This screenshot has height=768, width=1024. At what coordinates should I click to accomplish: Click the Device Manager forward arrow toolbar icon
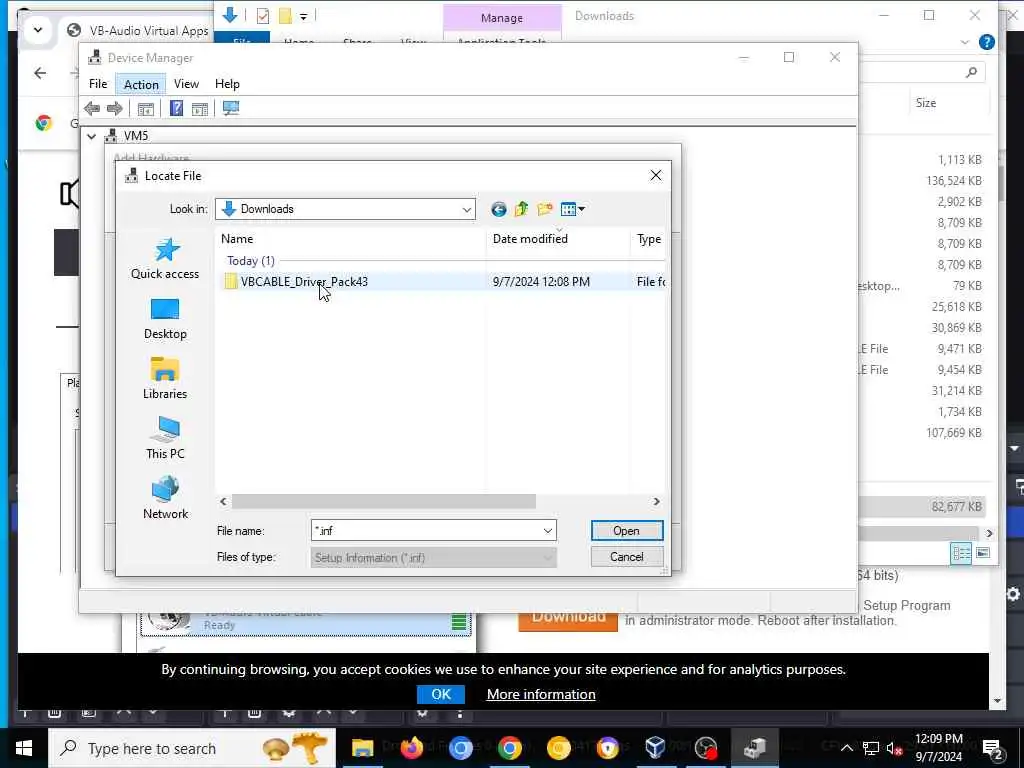point(114,108)
